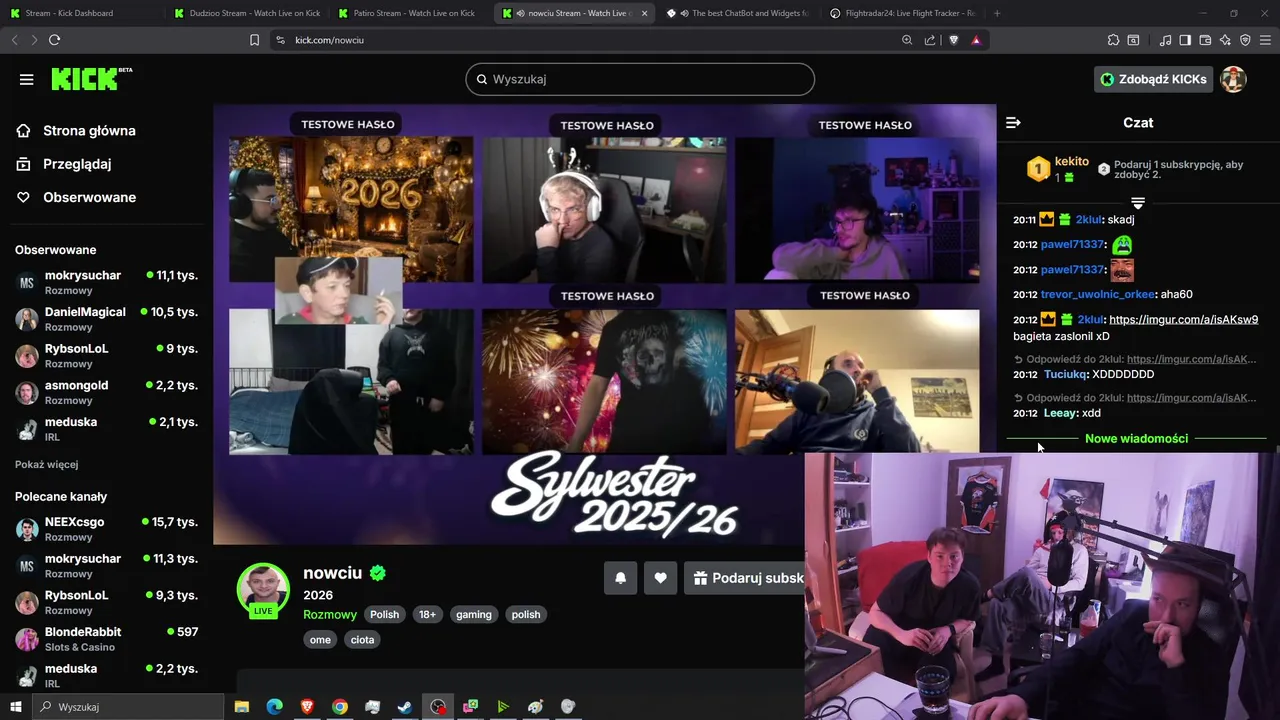
Task: Switch to the ChatBot and Widgets tab
Action: pyautogui.click(x=738, y=13)
